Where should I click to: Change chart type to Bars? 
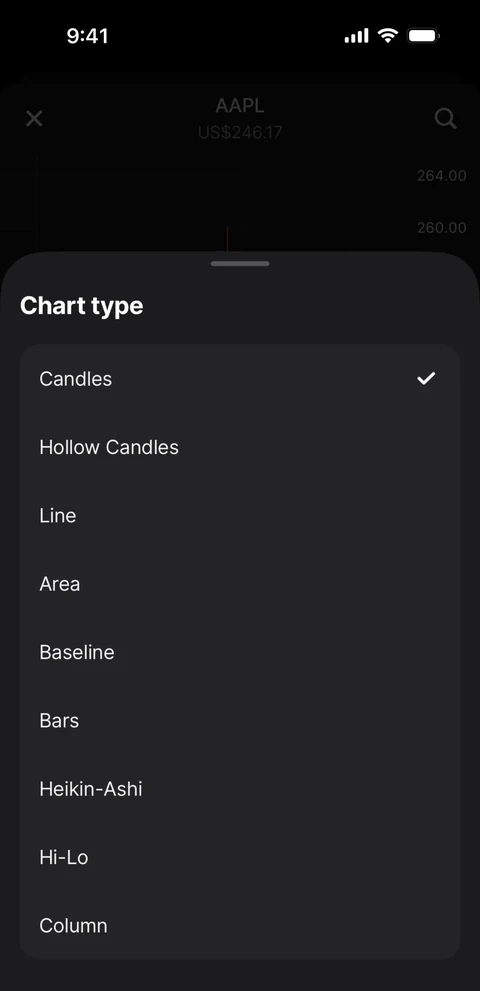(240, 720)
